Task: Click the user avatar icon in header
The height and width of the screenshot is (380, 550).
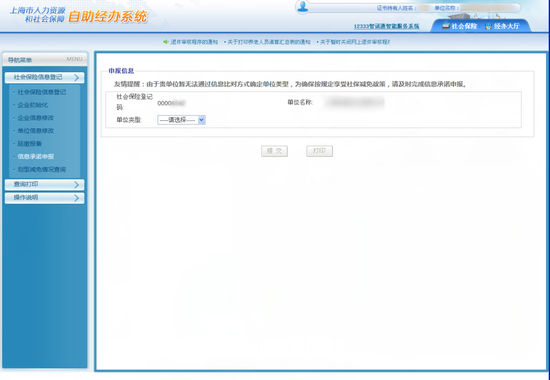Action: [302, 7]
